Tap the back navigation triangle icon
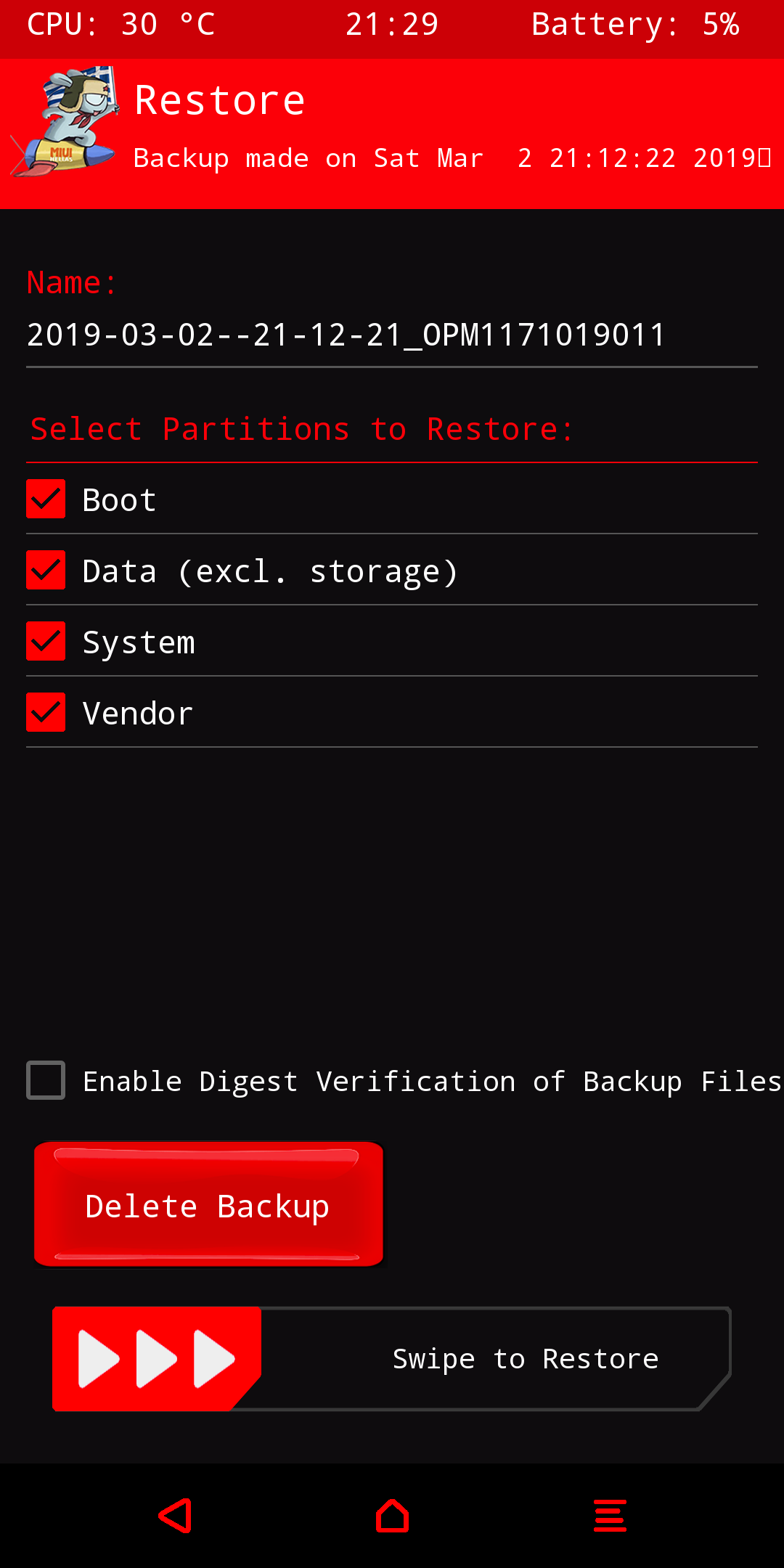The height and width of the screenshot is (1568, 784). (175, 1516)
